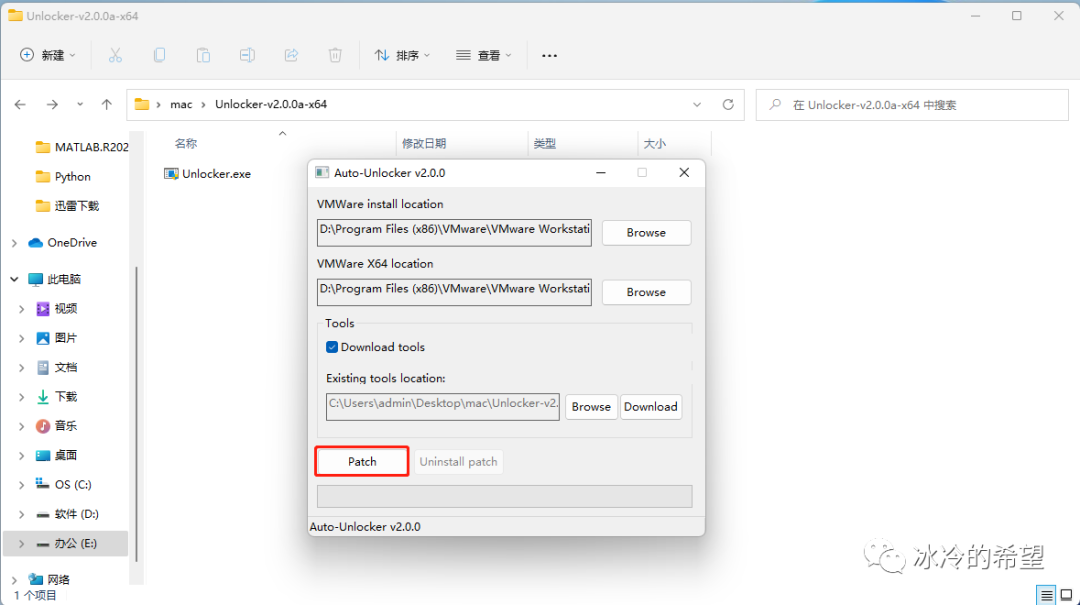Browse for VMWare X64 location
The height and width of the screenshot is (605, 1080).
(x=646, y=292)
